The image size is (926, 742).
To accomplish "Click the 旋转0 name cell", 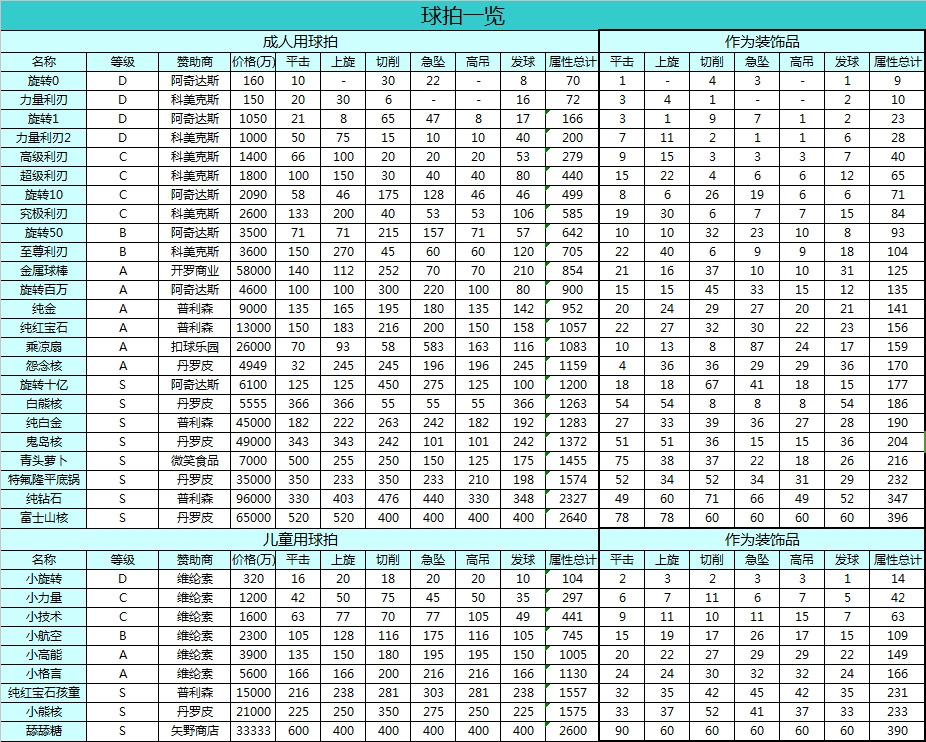I will pos(44,81).
